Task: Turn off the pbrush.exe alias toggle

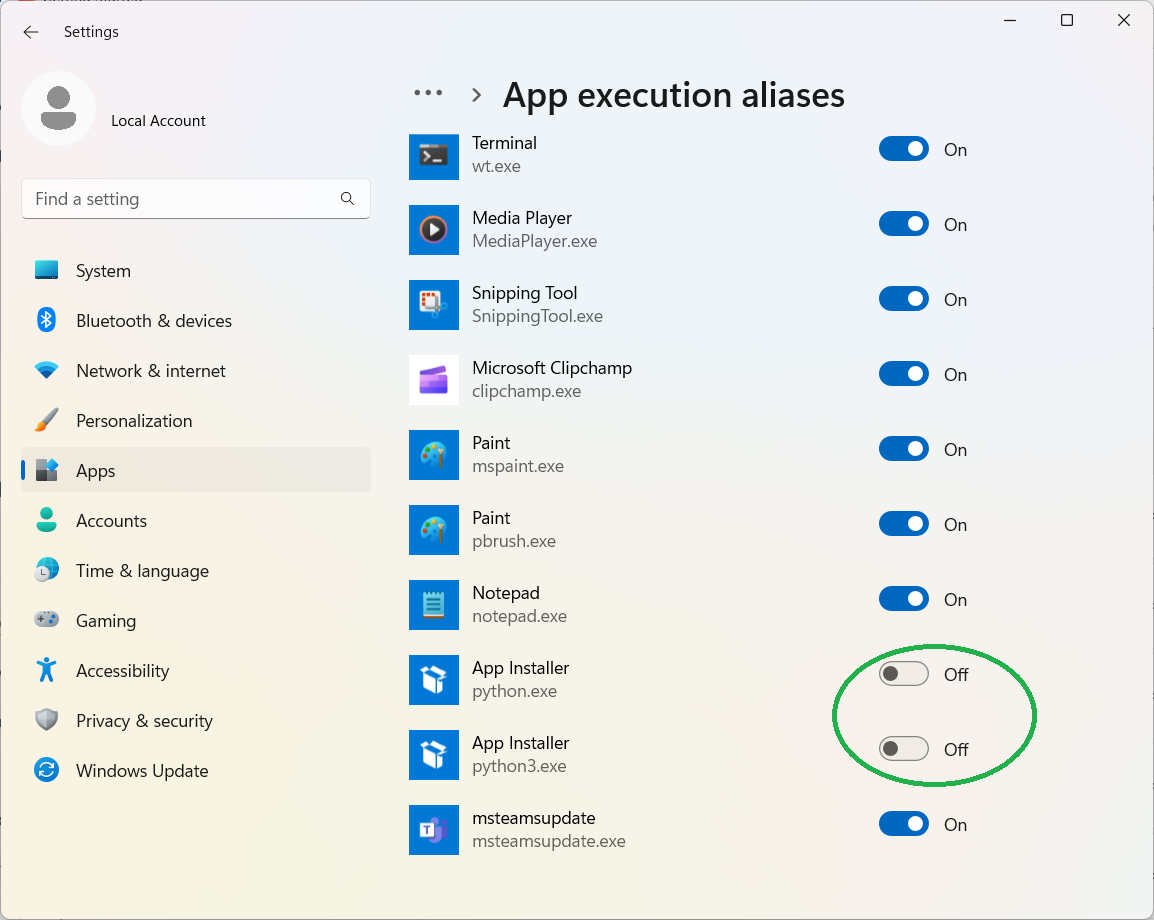Action: click(x=904, y=525)
